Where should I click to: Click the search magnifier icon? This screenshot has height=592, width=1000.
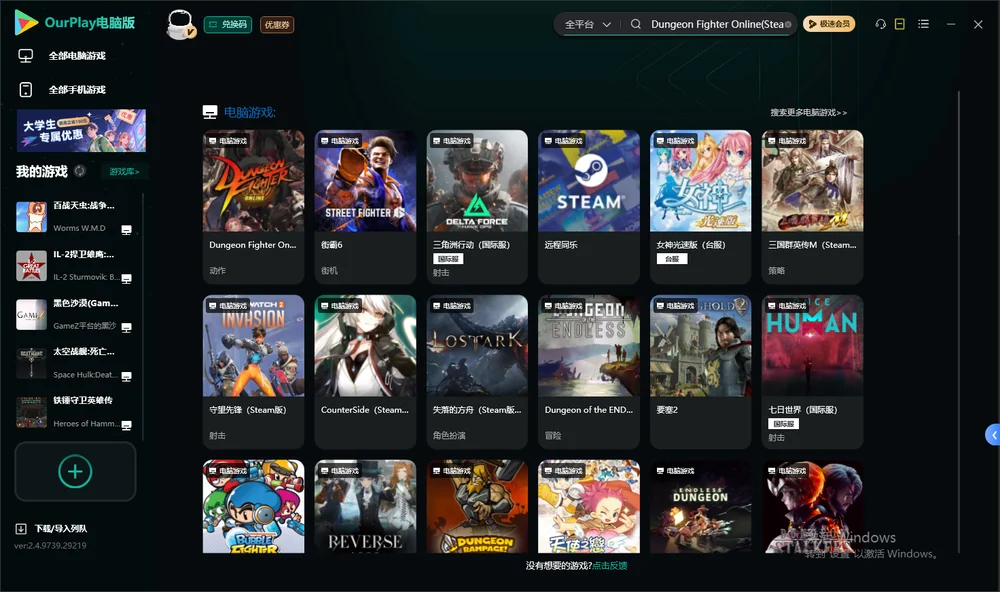[636, 24]
